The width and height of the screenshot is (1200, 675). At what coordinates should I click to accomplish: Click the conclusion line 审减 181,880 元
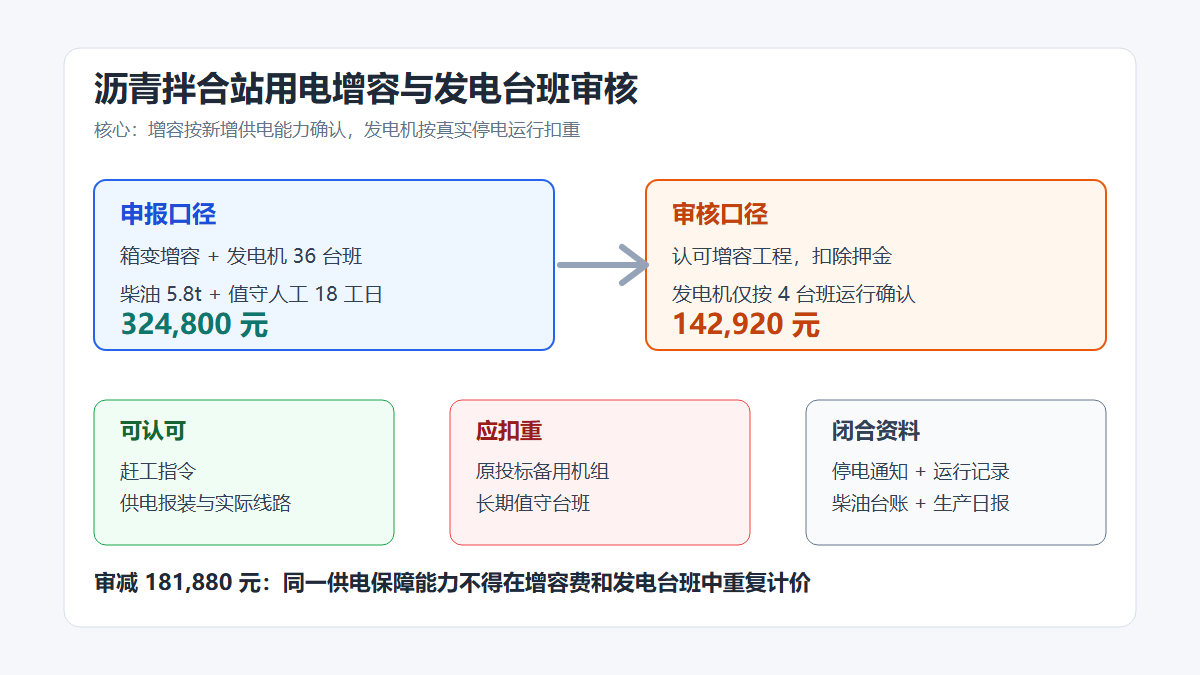(452, 583)
